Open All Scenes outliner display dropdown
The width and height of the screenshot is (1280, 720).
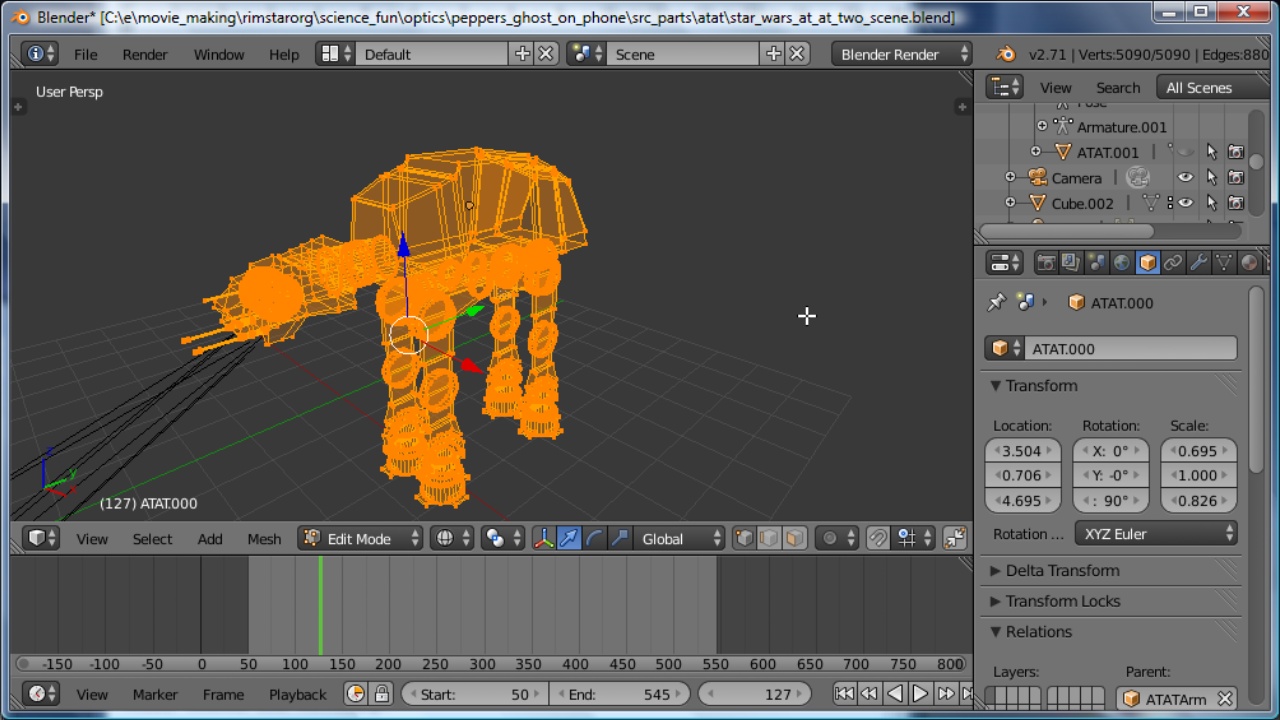coord(1212,87)
